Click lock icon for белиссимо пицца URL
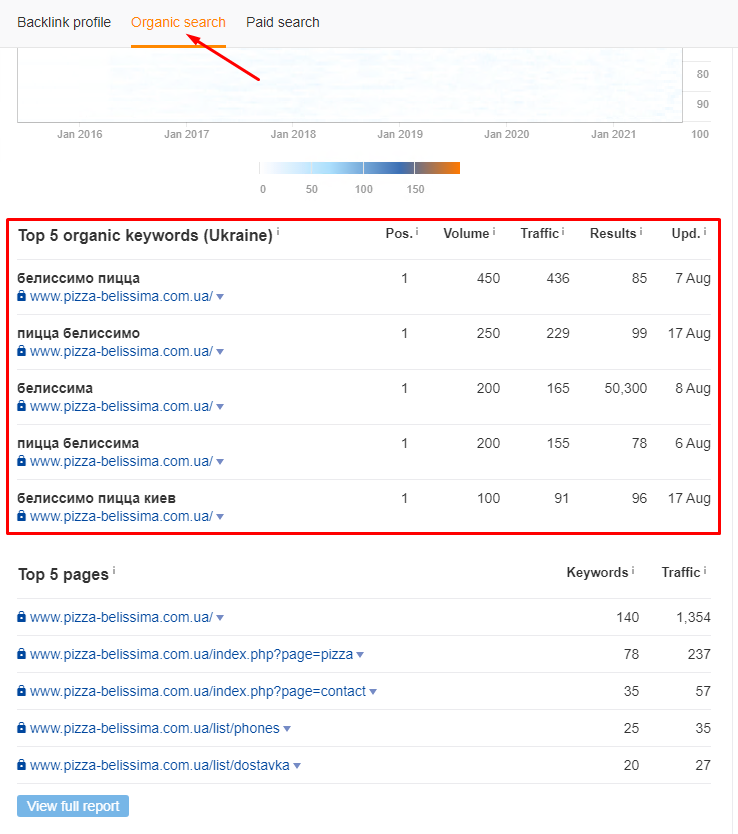Viewport: 738px width, 834px height. click(x=22, y=296)
